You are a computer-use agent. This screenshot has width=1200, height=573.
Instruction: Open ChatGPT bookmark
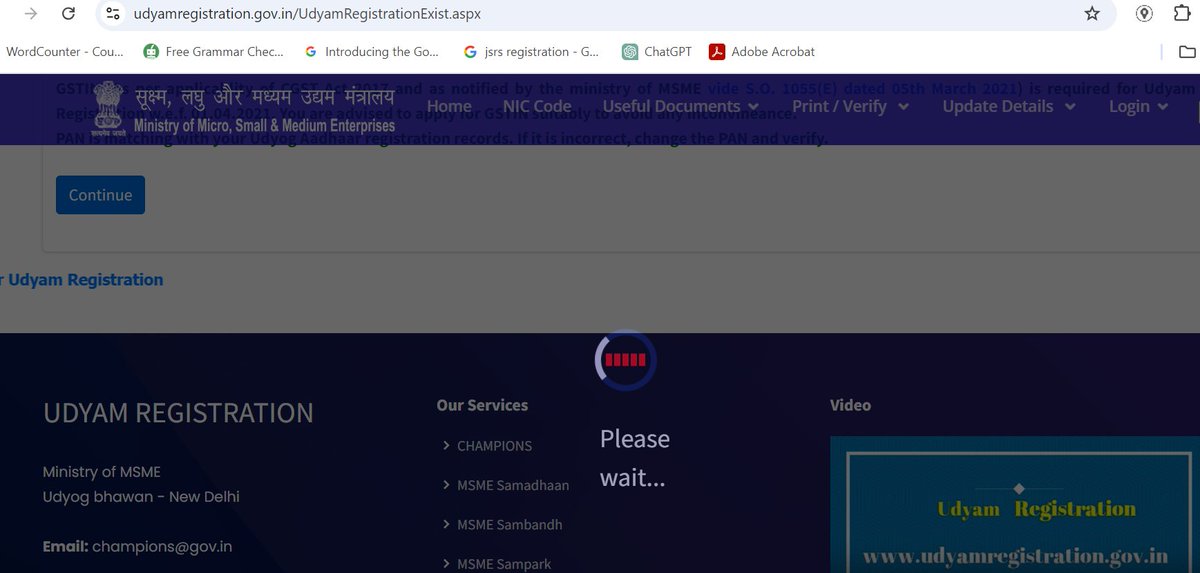coord(656,52)
